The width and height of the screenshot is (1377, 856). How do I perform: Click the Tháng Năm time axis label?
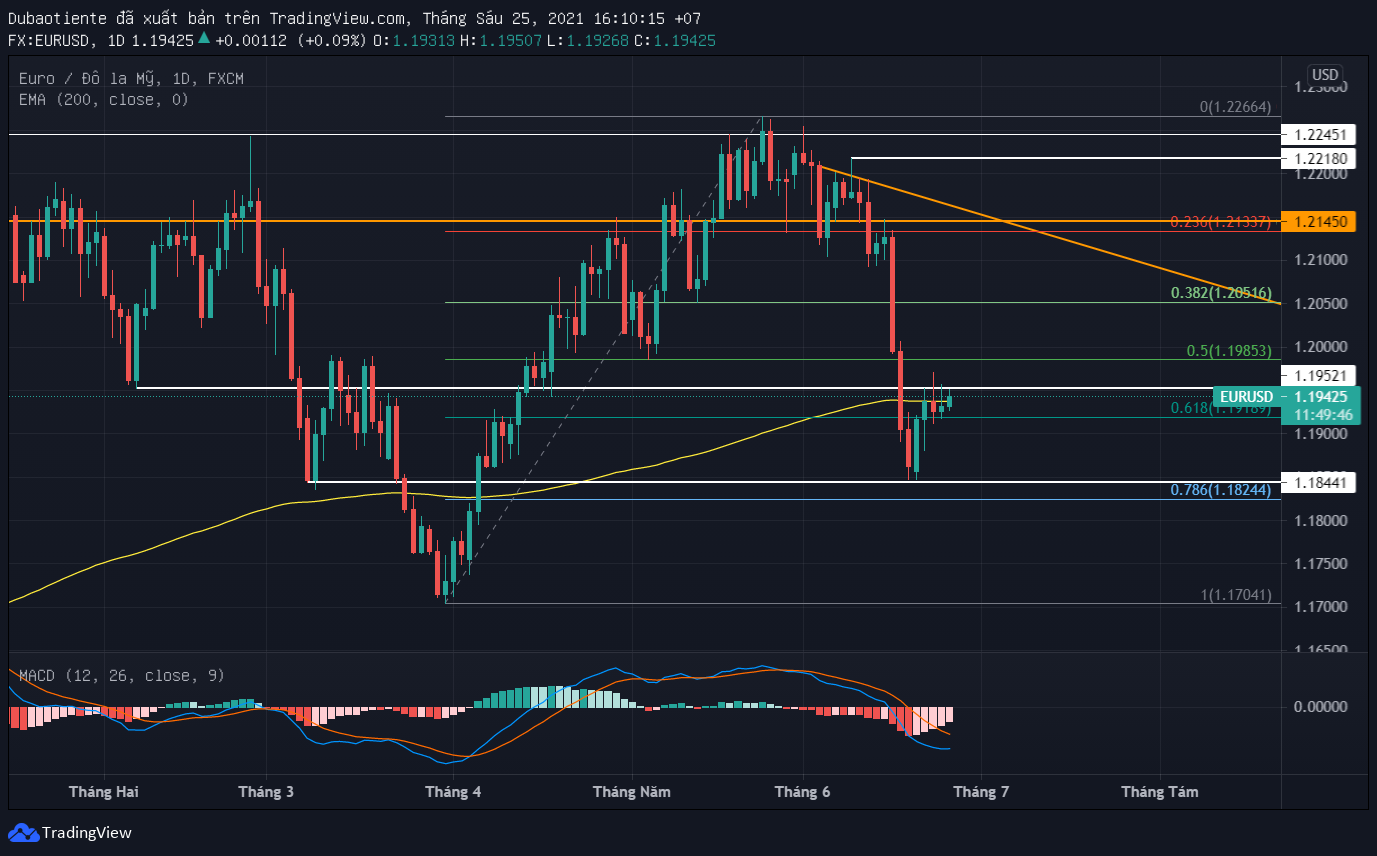631,791
